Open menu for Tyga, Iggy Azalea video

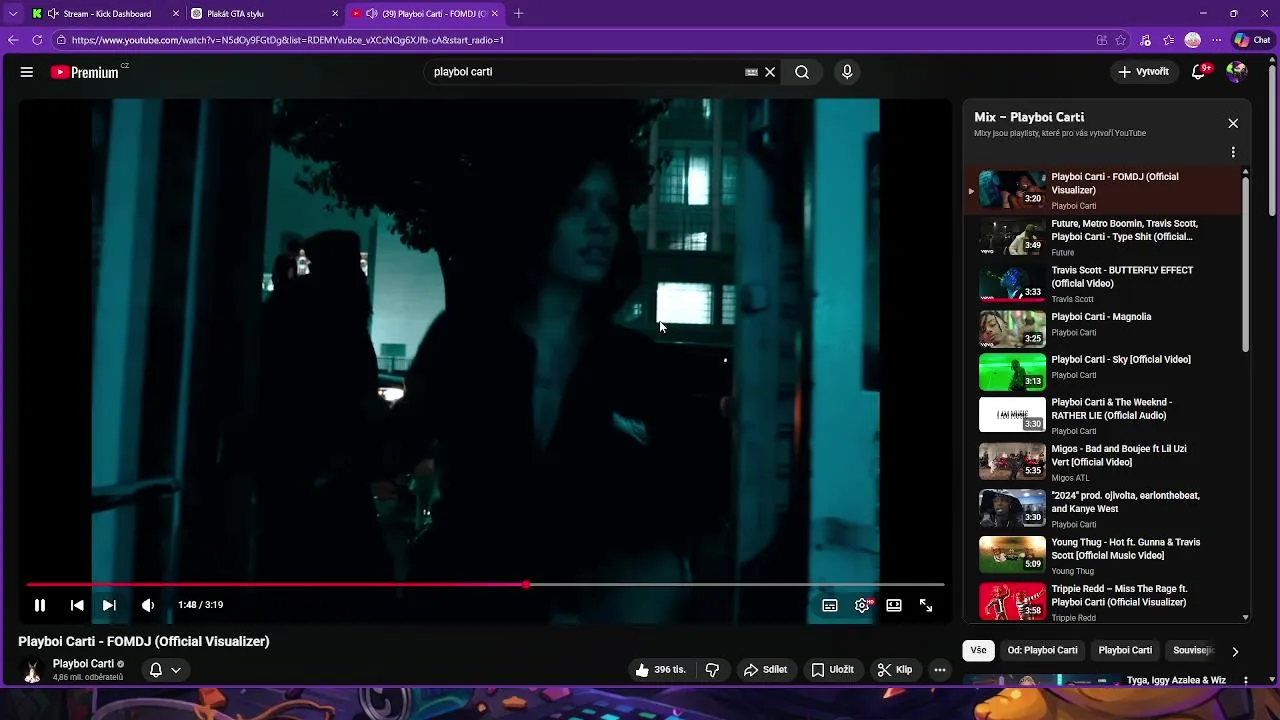point(1245,681)
